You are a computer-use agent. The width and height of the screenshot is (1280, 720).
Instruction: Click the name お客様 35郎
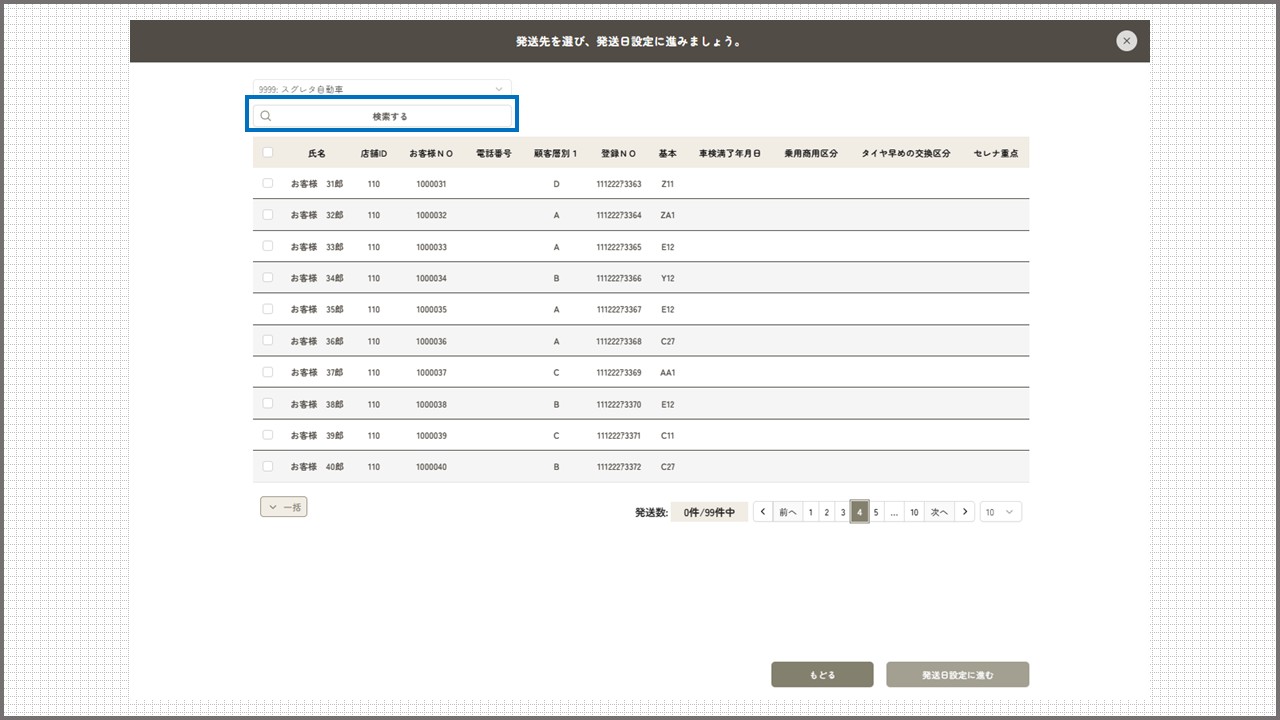pyautogui.click(x=317, y=310)
